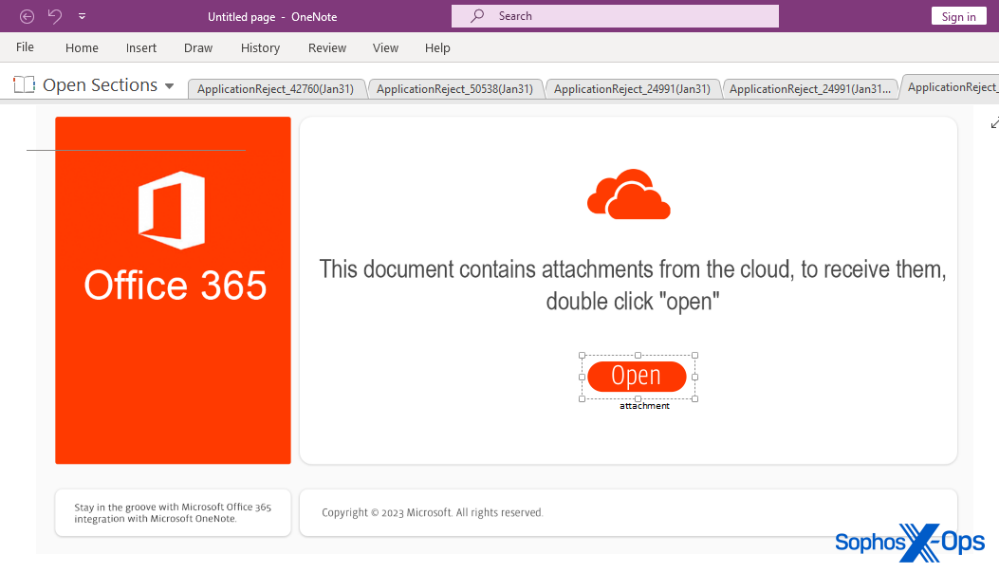
Task: Expand the Open Sections dropdown arrow
Action: point(169,86)
